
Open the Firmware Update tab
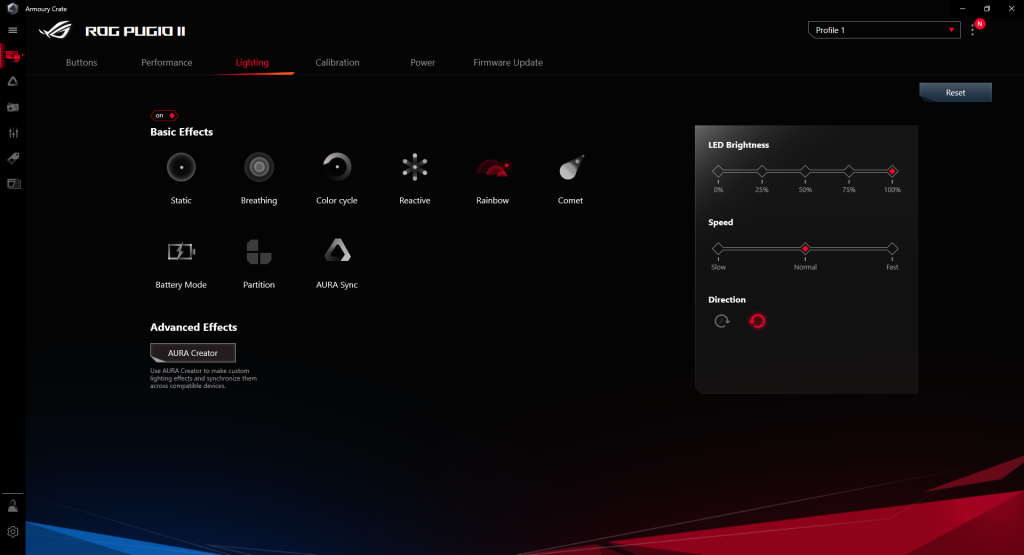coord(508,63)
